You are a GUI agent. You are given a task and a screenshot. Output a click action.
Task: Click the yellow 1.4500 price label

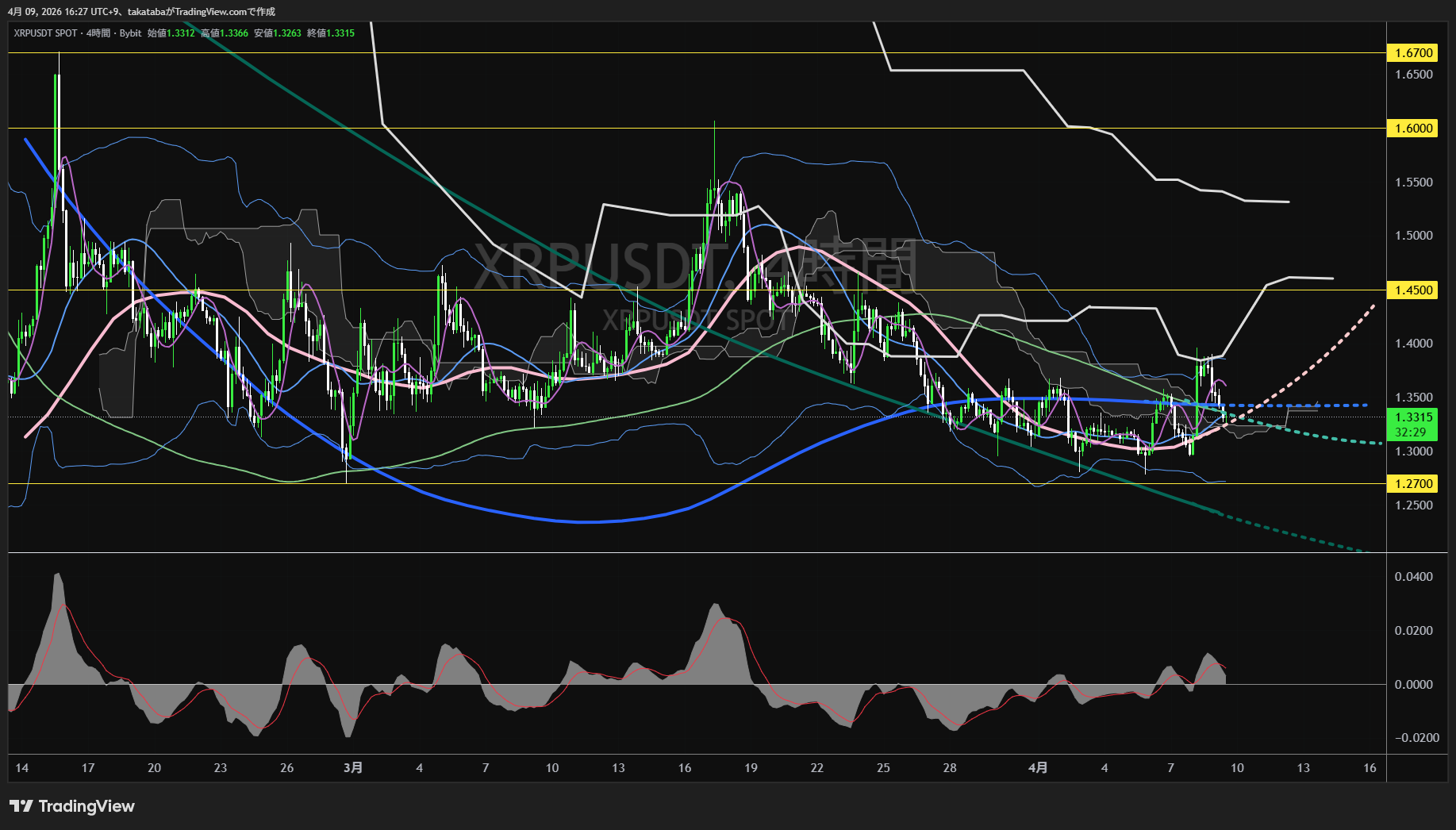point(1413,290)
